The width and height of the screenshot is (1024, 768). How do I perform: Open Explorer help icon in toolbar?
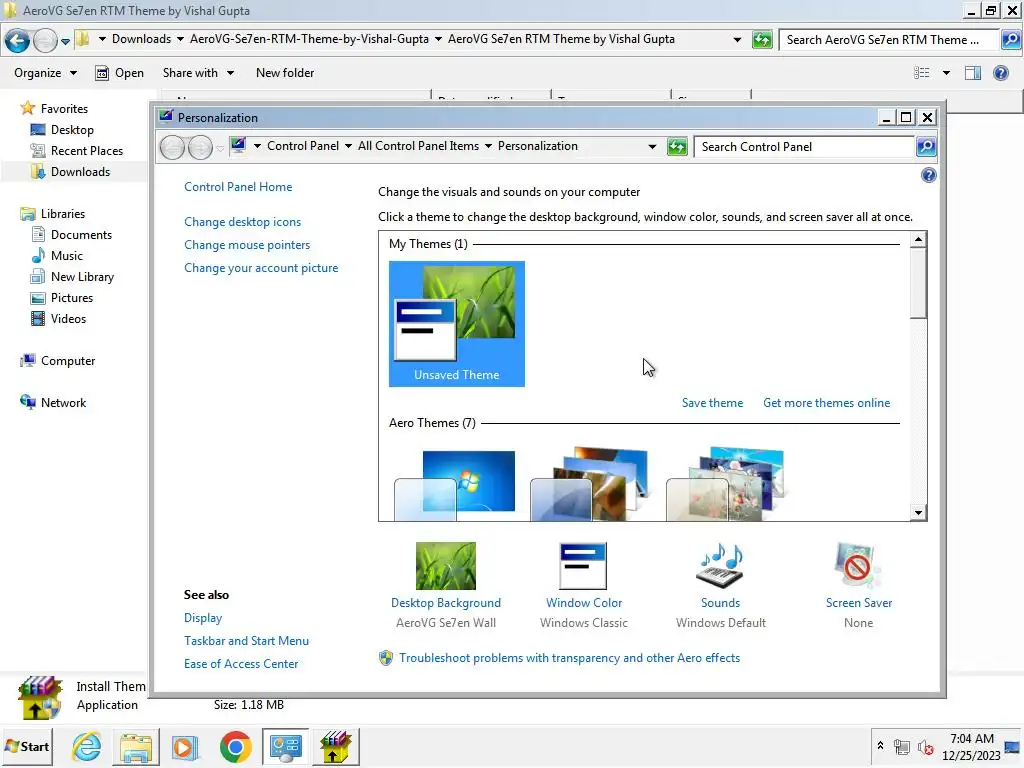point(1000,73)
